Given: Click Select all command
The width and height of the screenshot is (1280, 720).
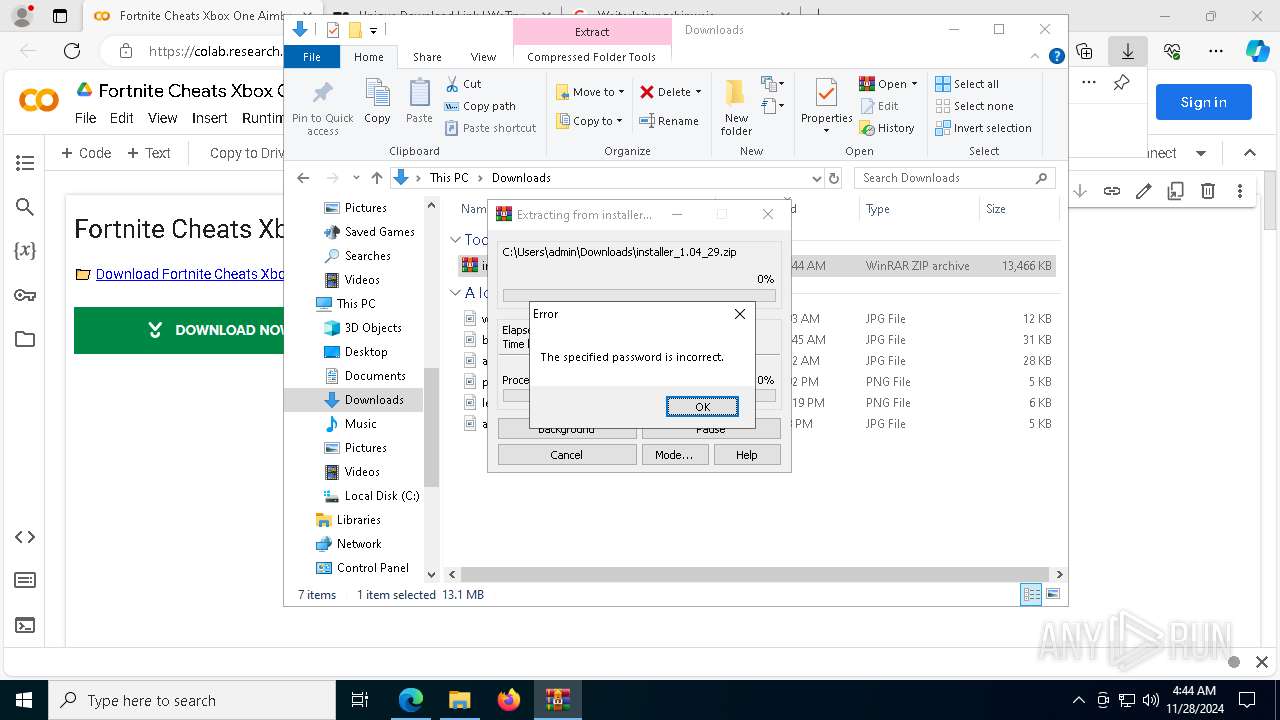Looking at the screenshot, I should point(967,84).
